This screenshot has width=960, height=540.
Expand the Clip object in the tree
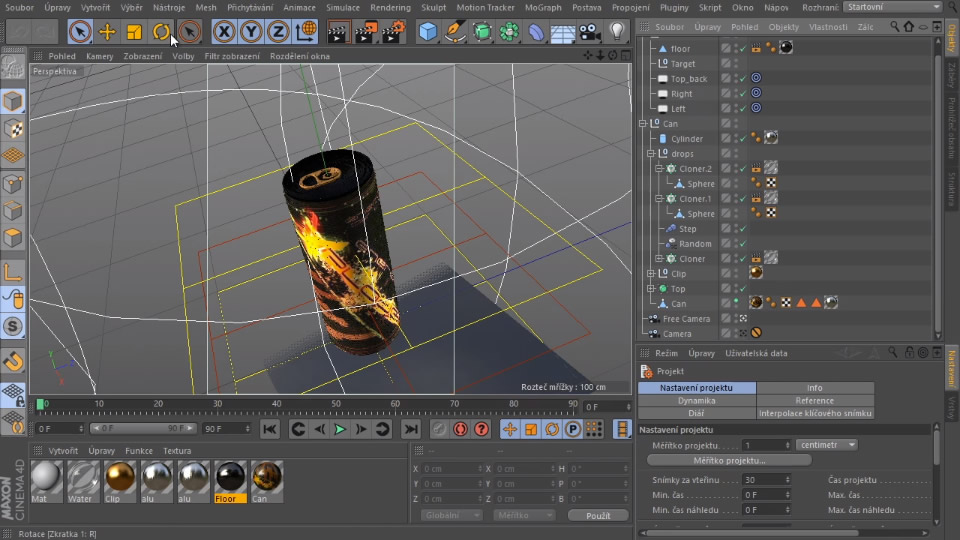[650, 274]
